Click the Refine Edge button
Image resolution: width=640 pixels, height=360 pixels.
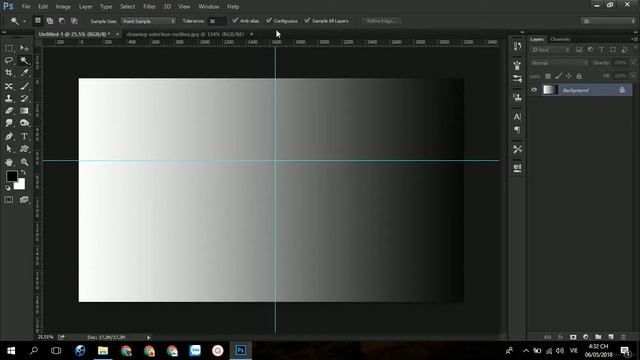(382, 21)
